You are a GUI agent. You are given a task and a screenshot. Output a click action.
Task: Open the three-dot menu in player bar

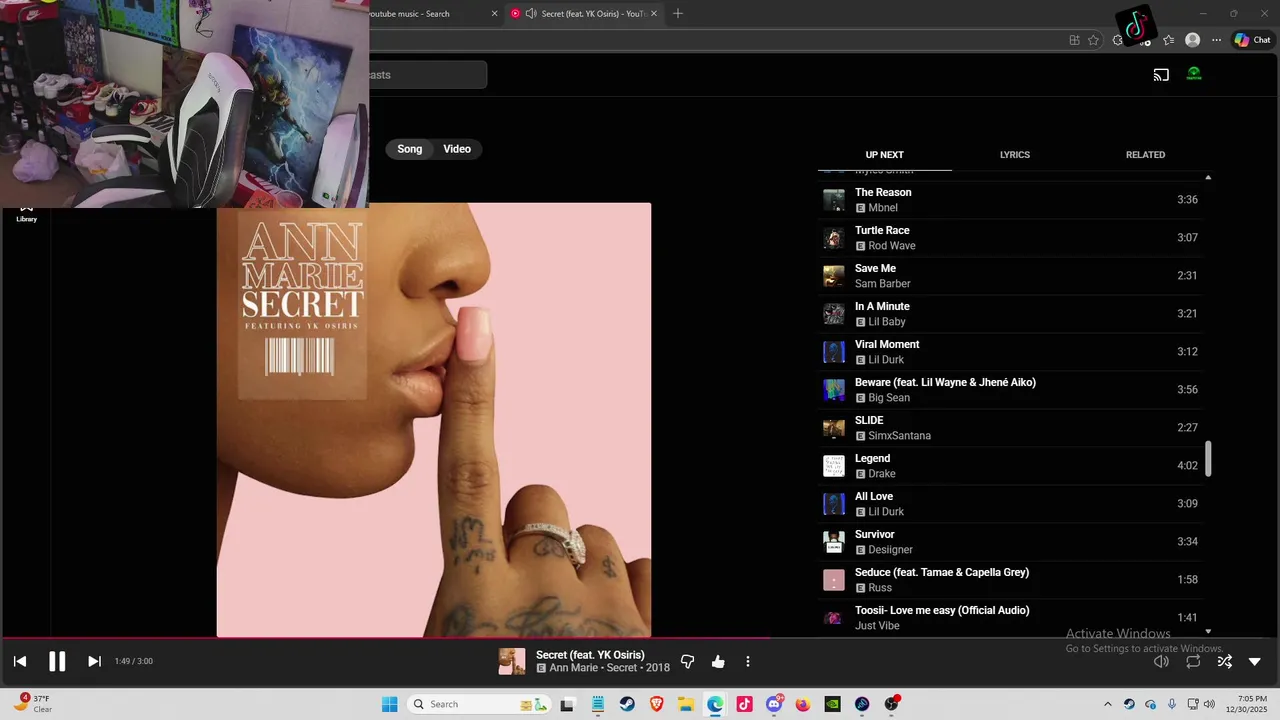click(x=748, y=661)
